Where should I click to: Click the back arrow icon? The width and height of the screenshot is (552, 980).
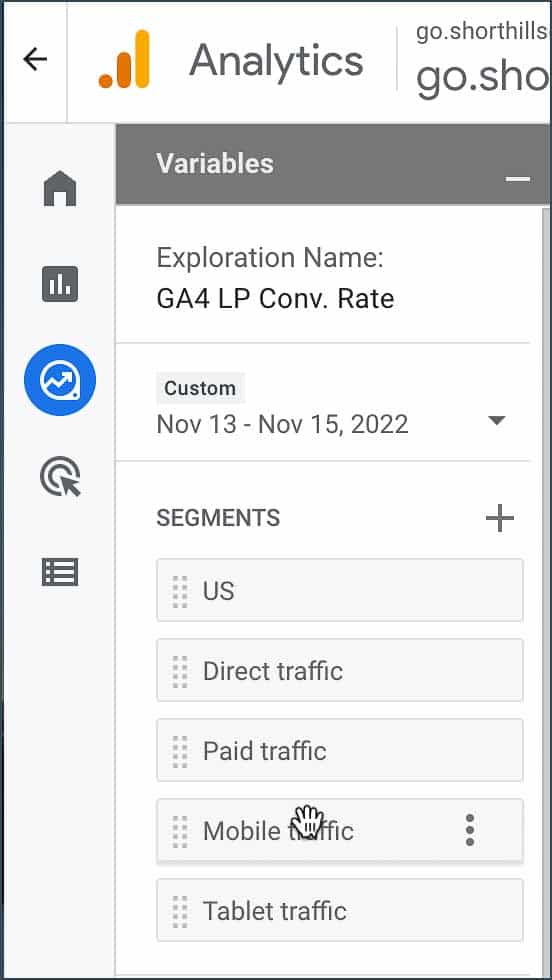point(35,59)
